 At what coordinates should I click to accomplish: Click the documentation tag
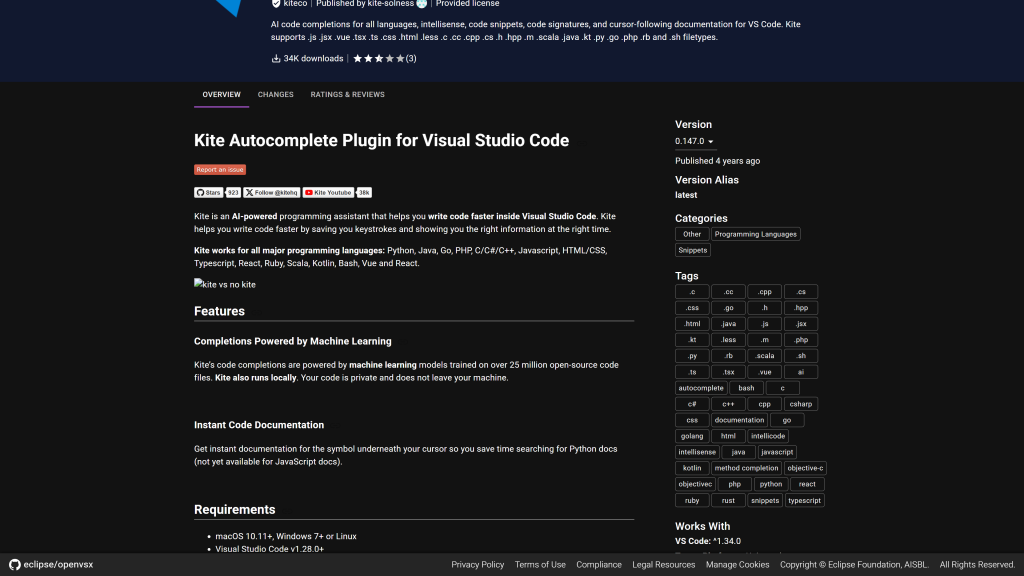(739, 420)
